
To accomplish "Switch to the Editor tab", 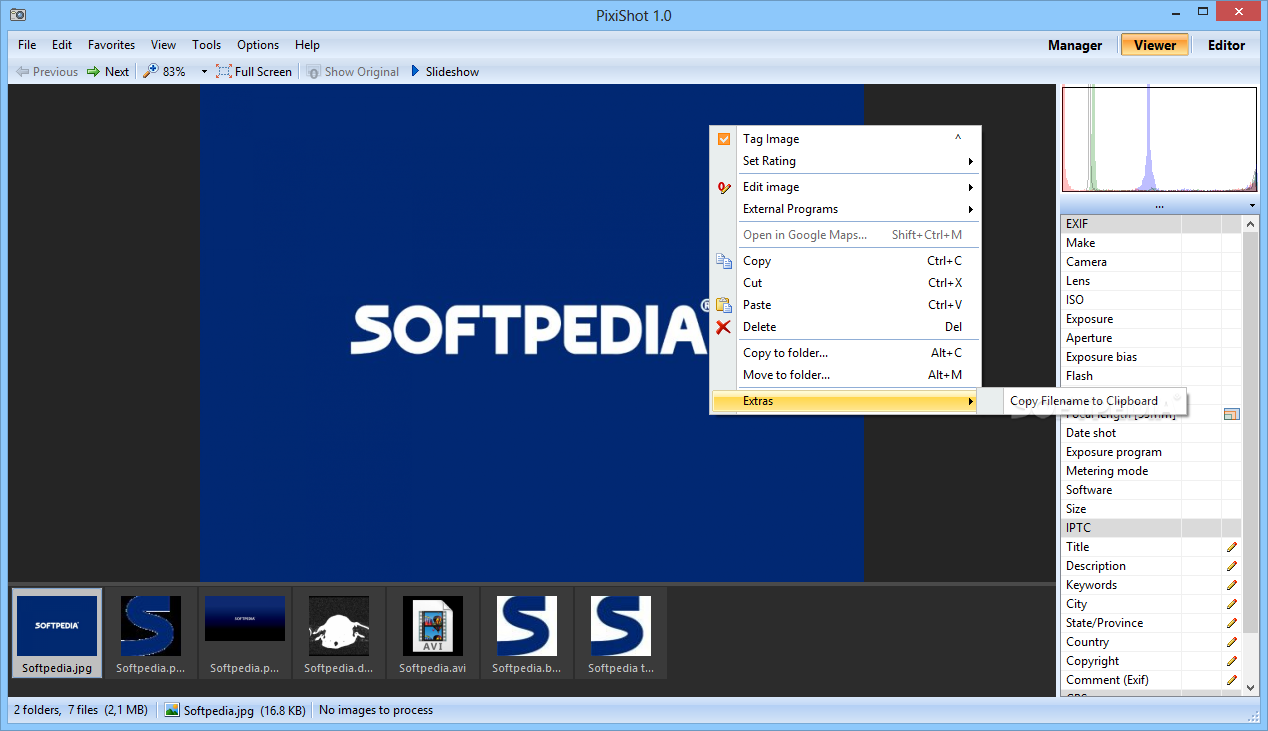I will coord(1226,45).
